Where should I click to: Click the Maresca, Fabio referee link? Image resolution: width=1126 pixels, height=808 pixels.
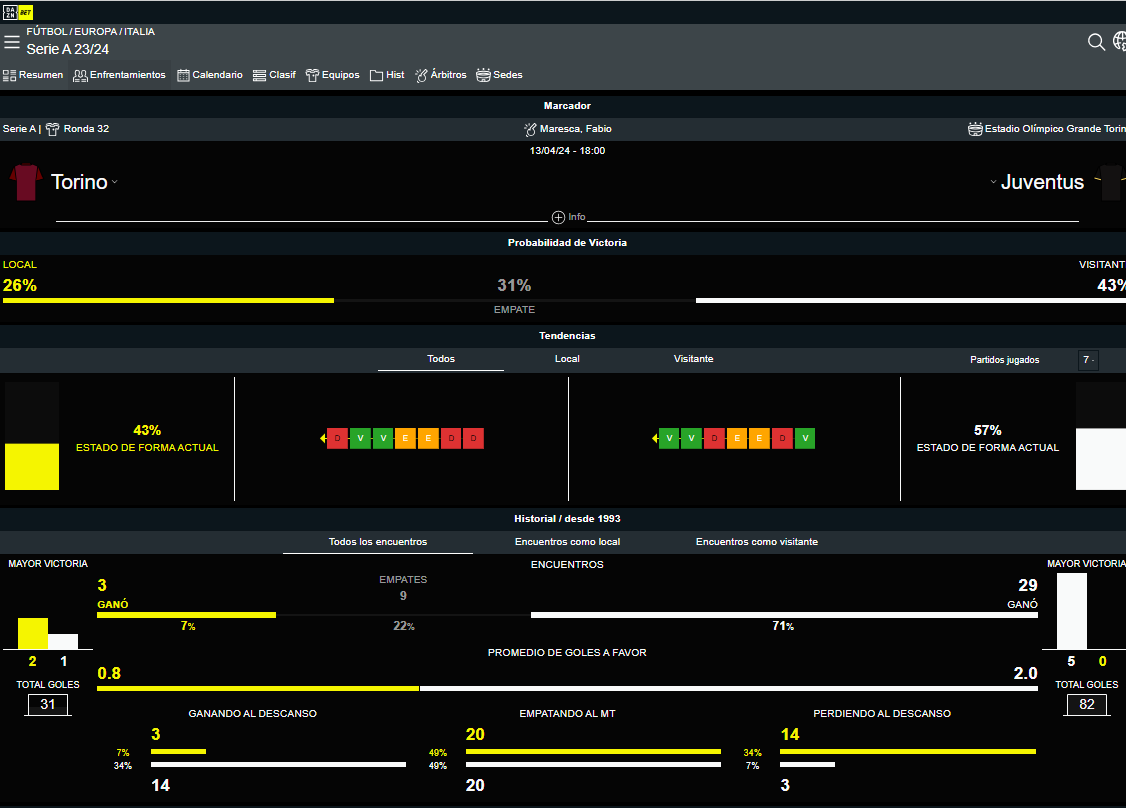coord(575,129)
